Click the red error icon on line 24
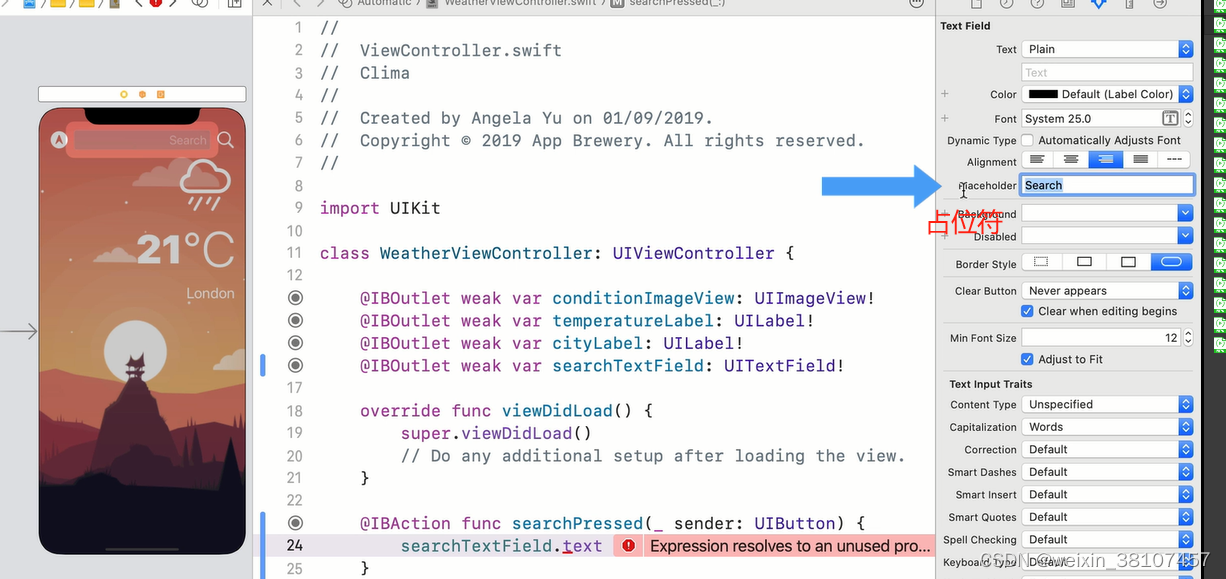The width and height of the screenshot is (1226, 579). pos(628,546)
